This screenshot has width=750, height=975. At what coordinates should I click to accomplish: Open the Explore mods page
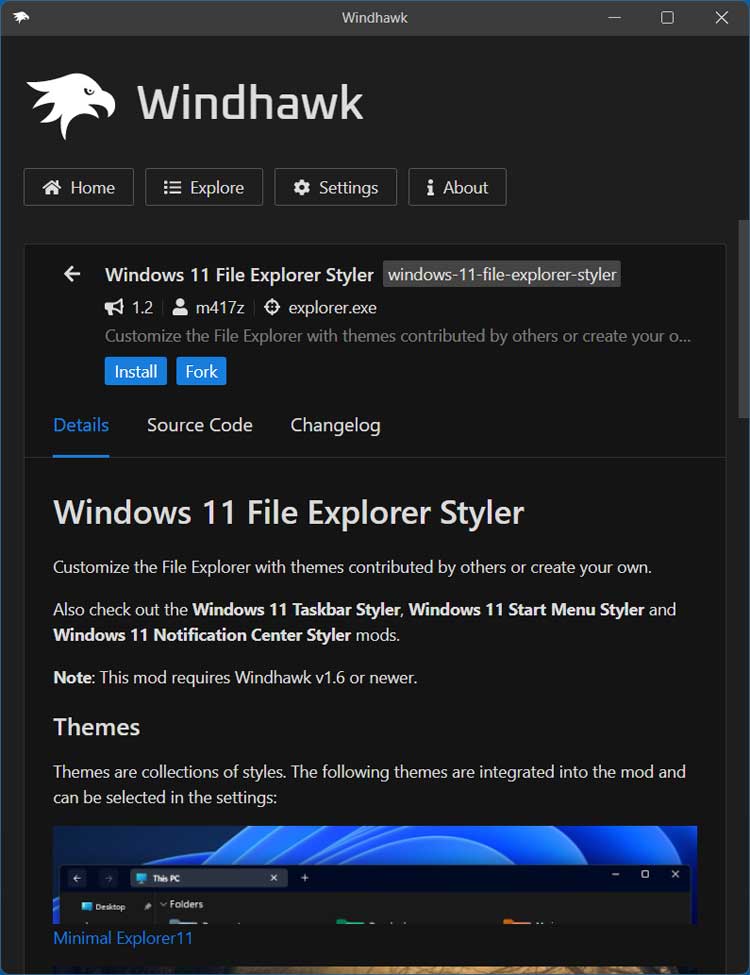coord(204,187)
